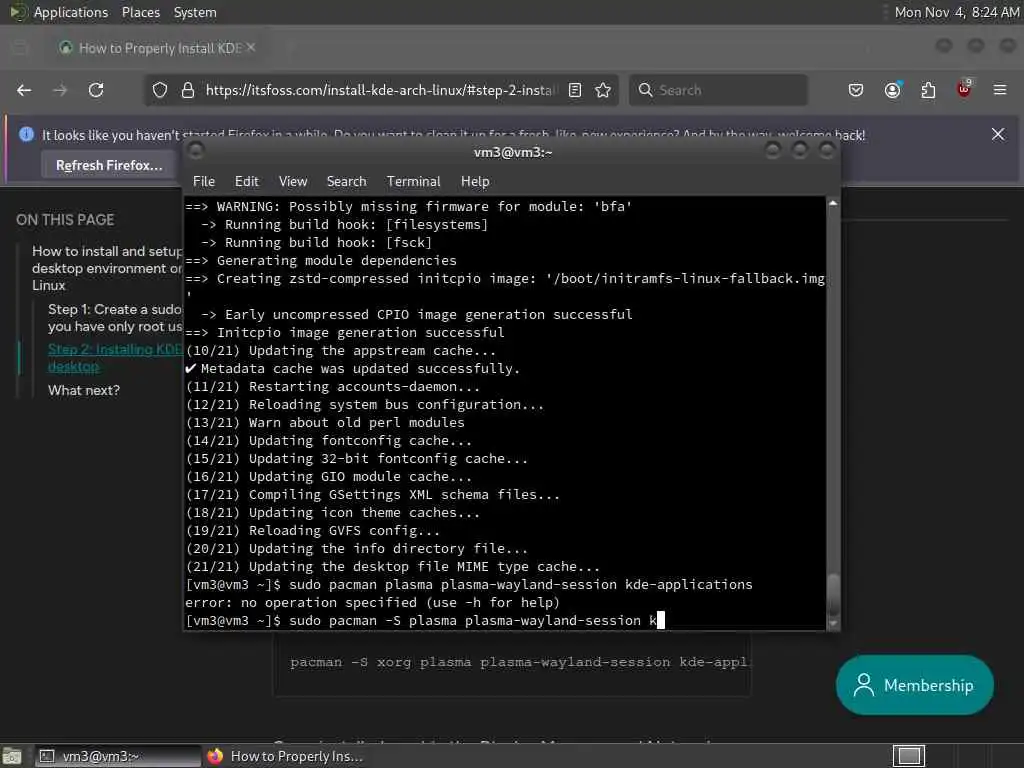Open the terminal View menu
Viewport: 1024px width, 768px height.
pyautogui.click(x=293, y=182)
